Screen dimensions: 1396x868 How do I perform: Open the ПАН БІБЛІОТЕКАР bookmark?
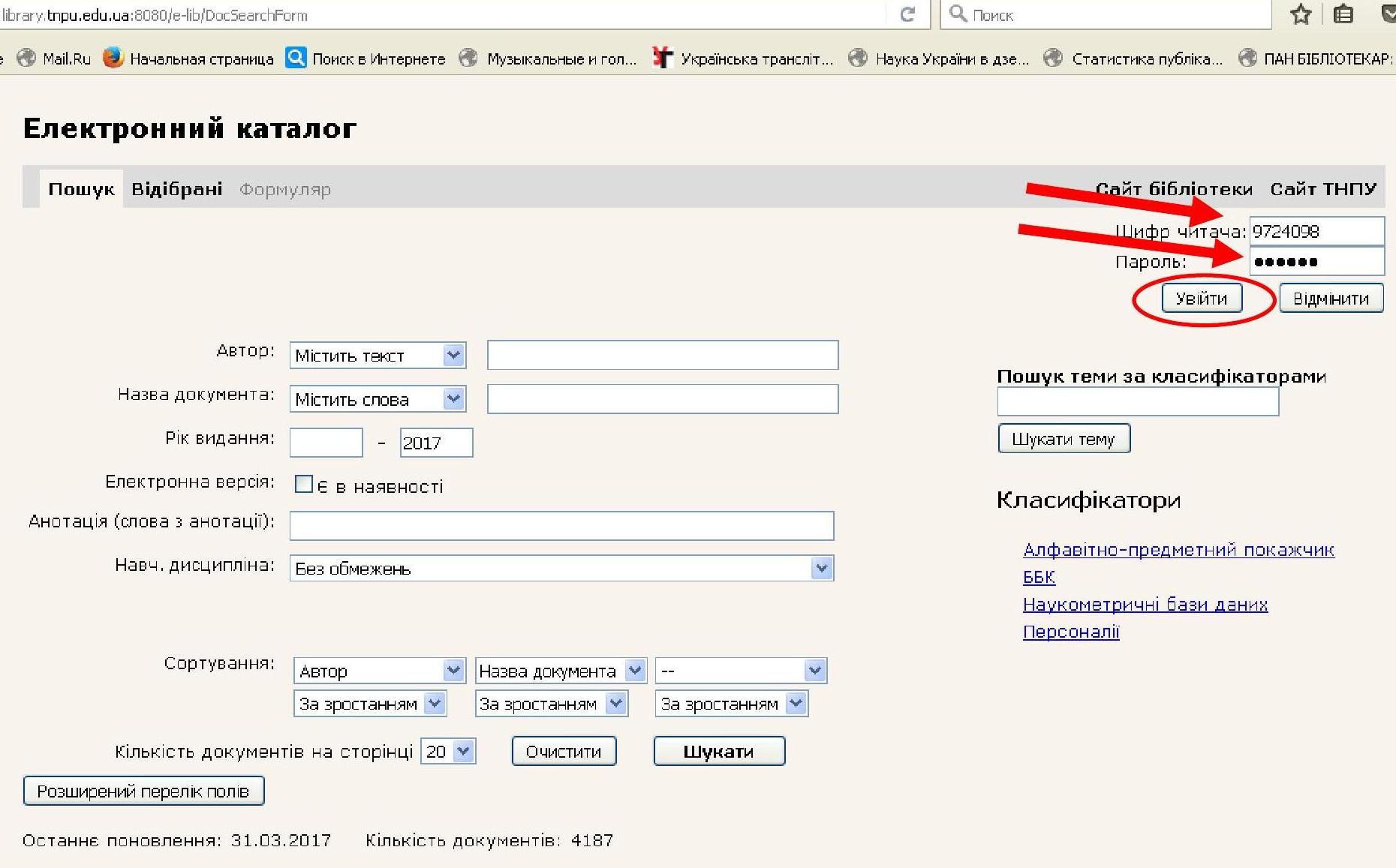[x=1316, y=59]
